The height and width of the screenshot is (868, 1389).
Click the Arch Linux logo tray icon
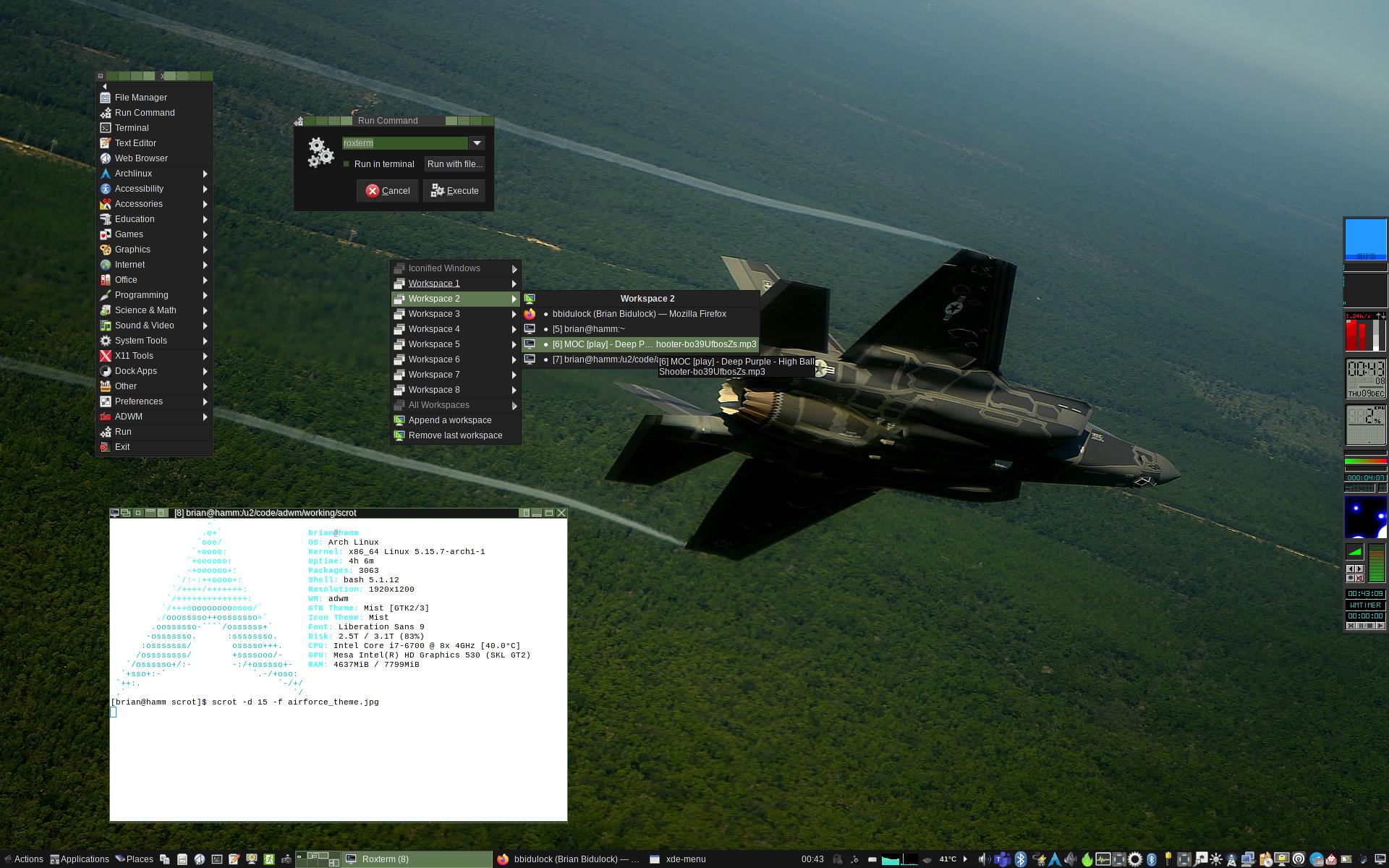click(1055, 859)
